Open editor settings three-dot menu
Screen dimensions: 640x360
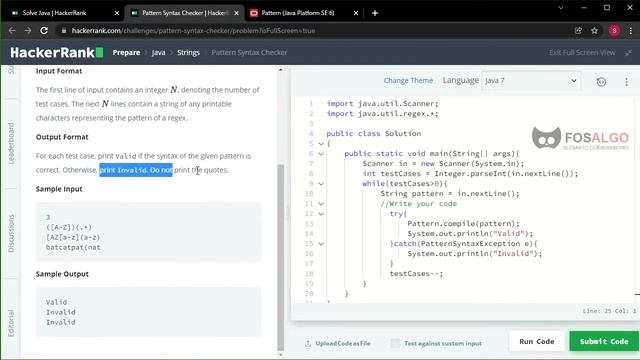627,82
